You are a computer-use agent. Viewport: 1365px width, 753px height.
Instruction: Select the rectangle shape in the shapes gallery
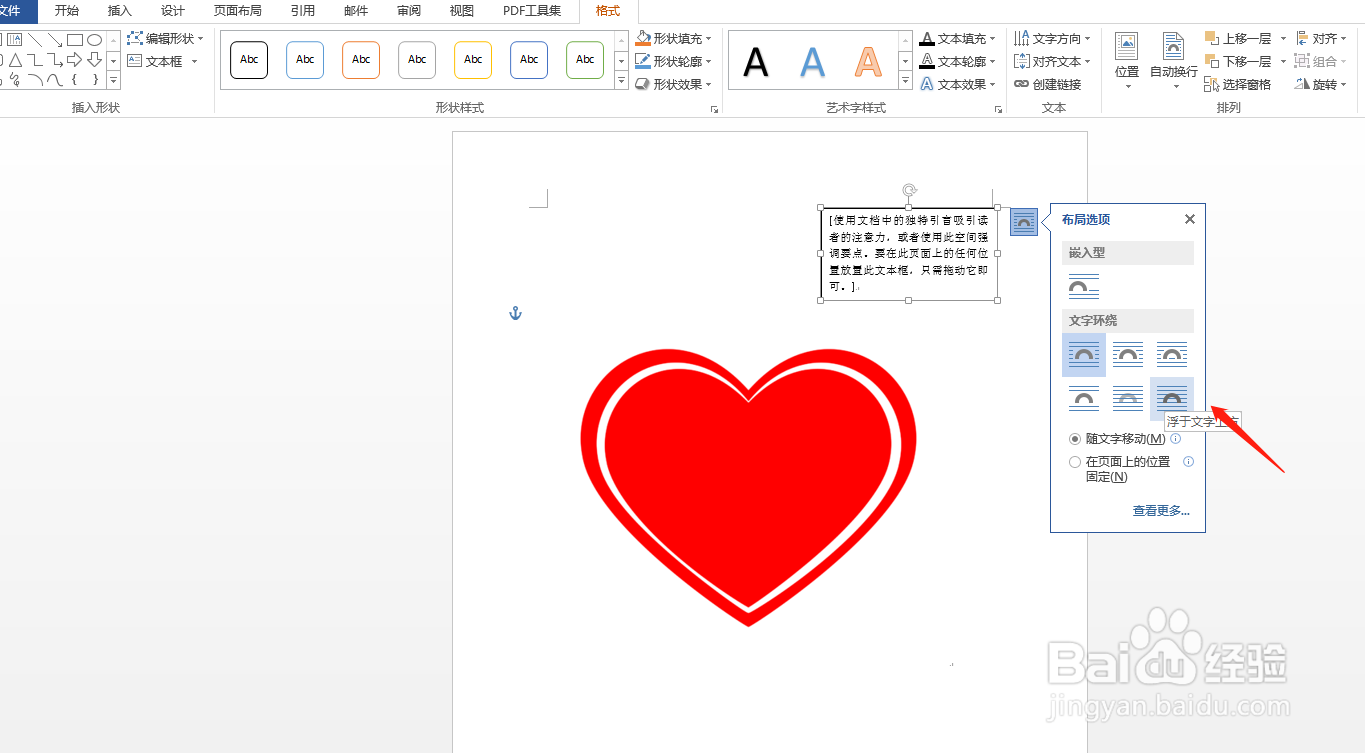pos(75,40)
